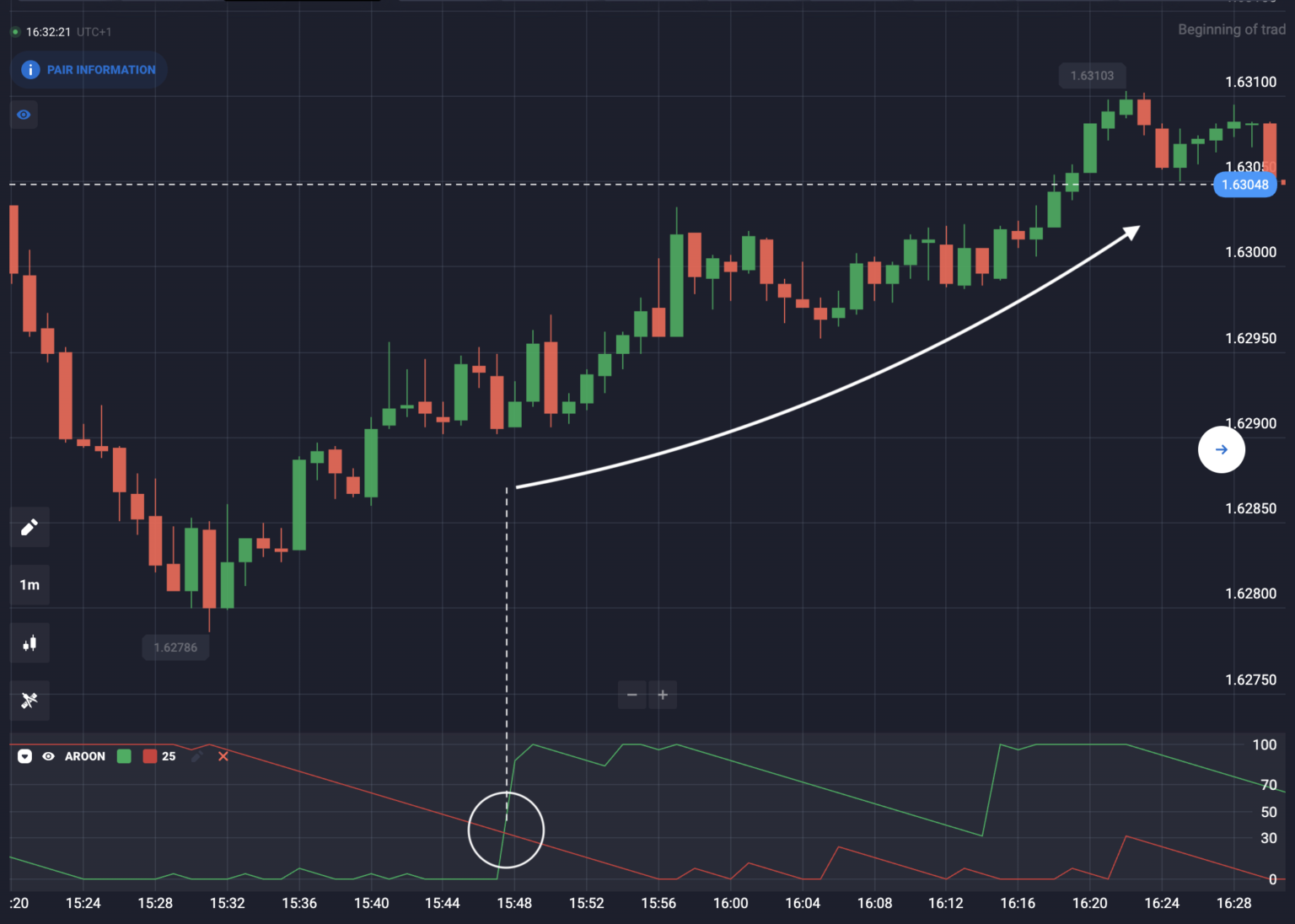Zoom in chart with plus button
1295x924 pixels.
pyautogui.click(x=664, y=696)
